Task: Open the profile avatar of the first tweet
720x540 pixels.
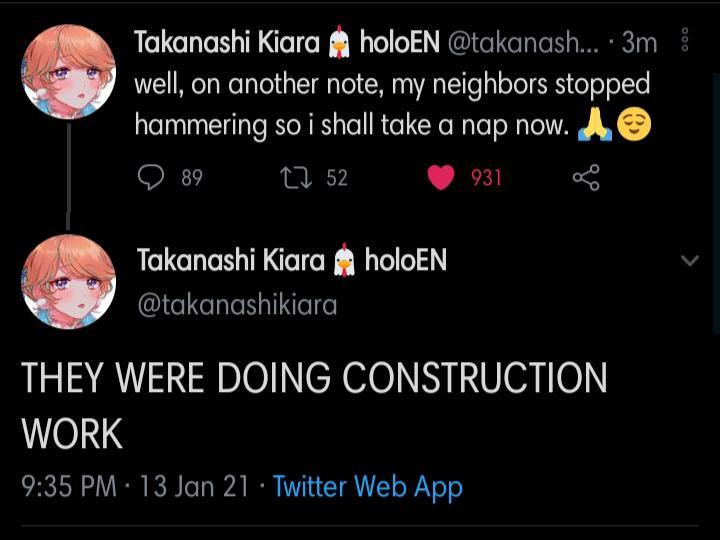Action: click(x=69, y=74)
